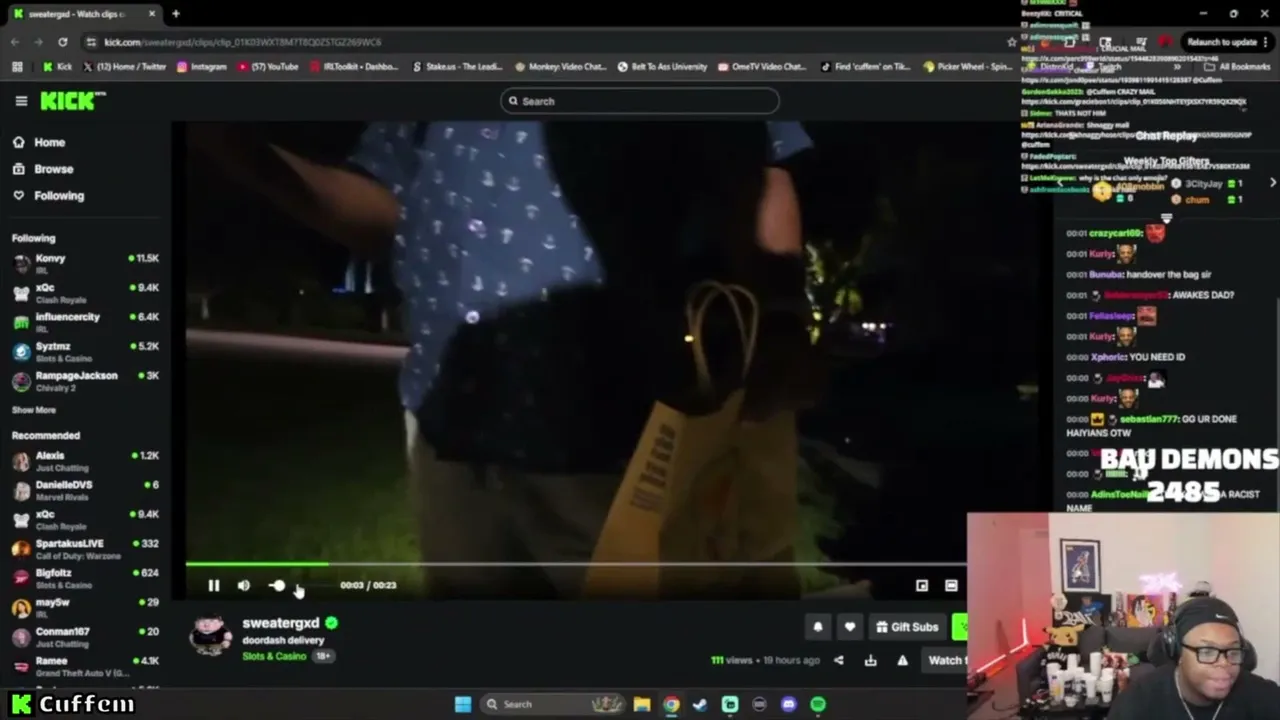
Task: Open the Kick bookmark
Action: (57, 67)
